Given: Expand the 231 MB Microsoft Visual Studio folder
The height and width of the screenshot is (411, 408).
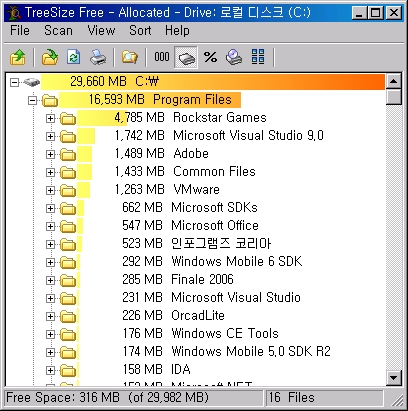Looking at the screenshot, I should pyautogui.click(x=50, y=298).
